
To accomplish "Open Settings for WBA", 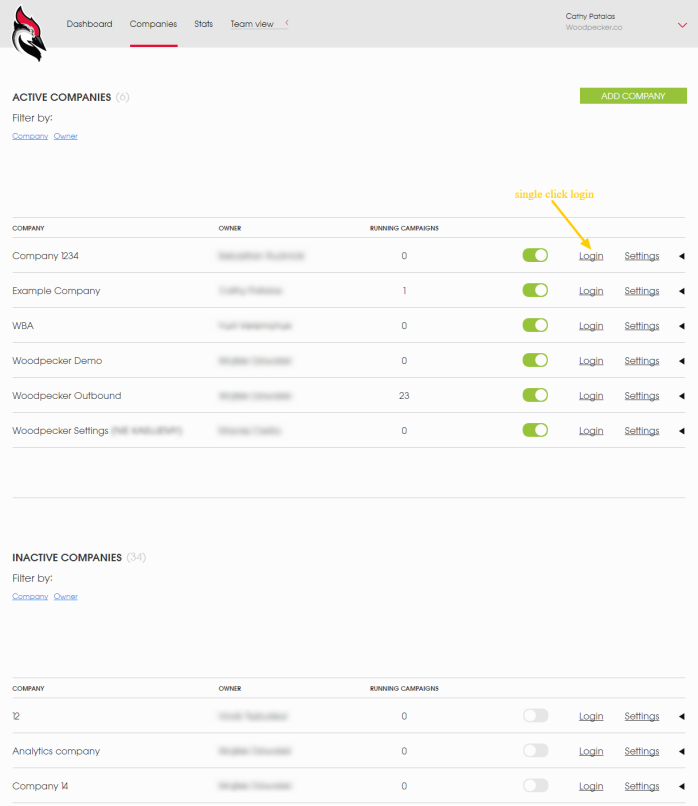I will 641,326.
